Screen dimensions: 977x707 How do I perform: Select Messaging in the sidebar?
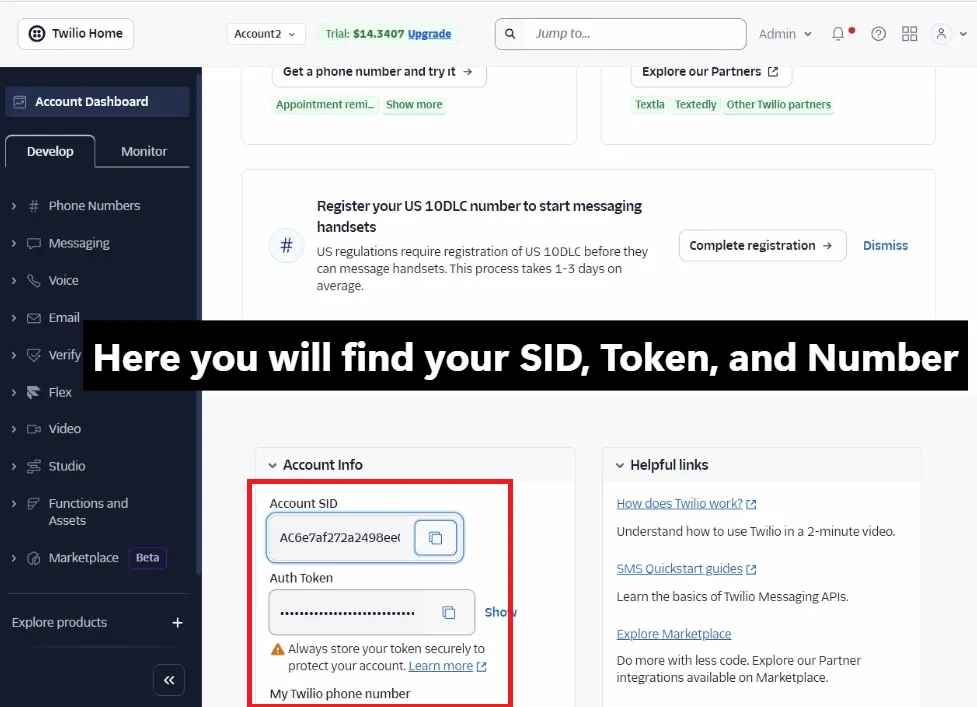pyautogui.click(x=78, y=243)
